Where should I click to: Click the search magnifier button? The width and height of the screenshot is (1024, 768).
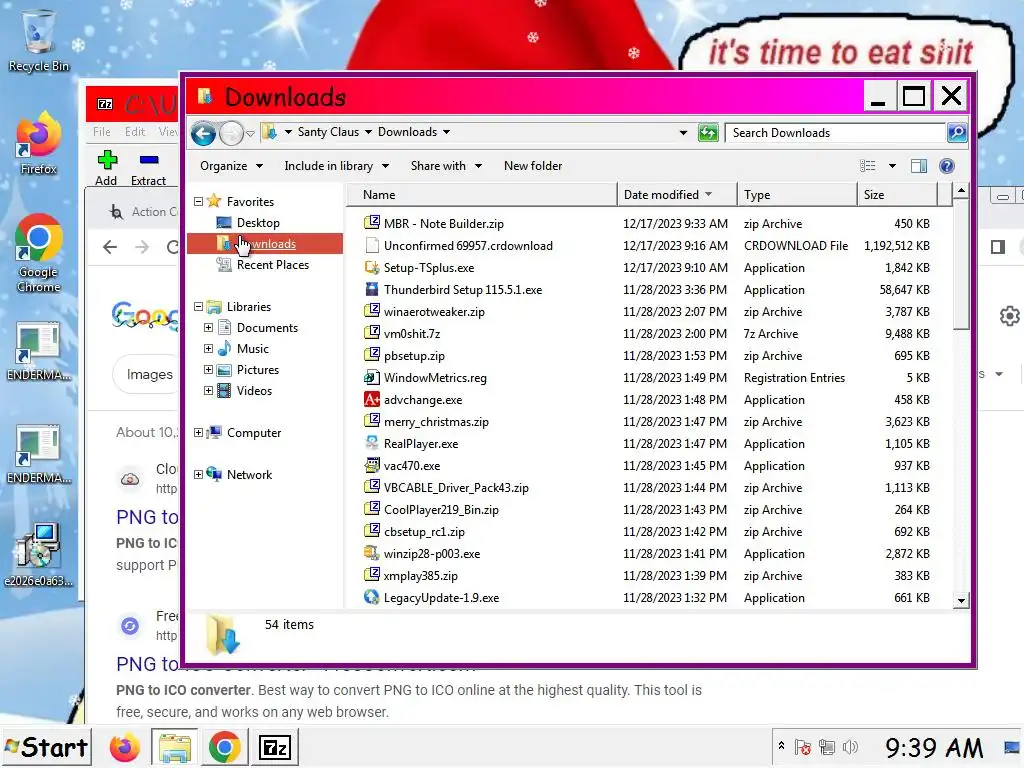click(957, 133)
